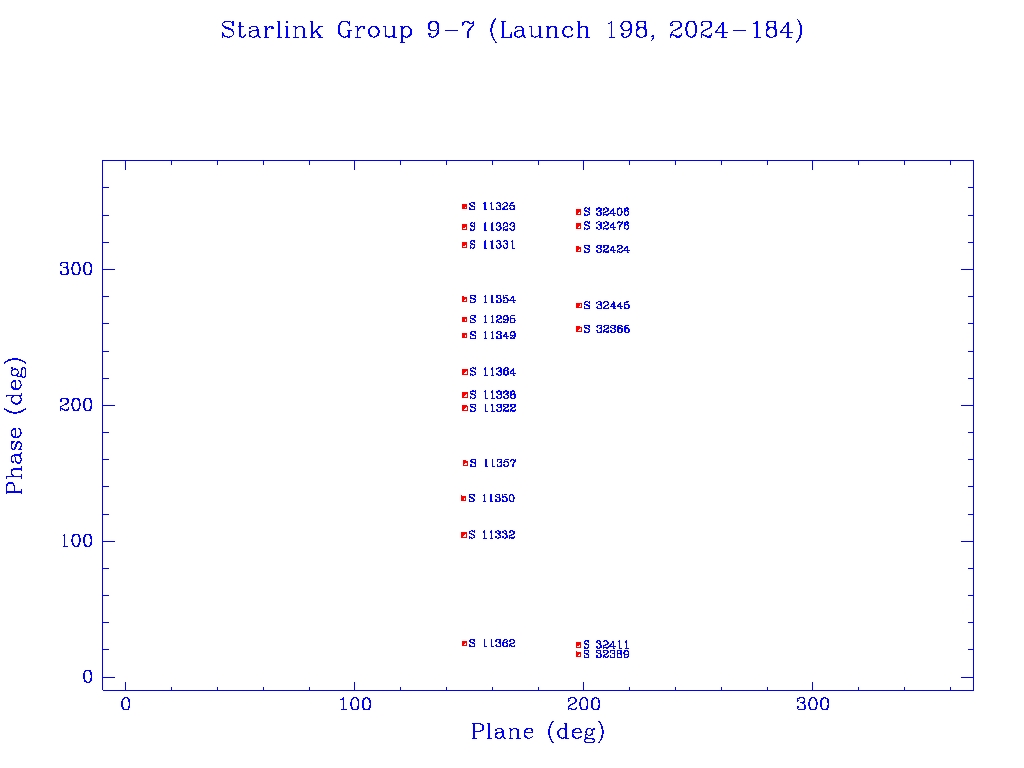Pick the 'S 11296' satellite label
This screenshot has height=768, width=1024.
(492, 319)
